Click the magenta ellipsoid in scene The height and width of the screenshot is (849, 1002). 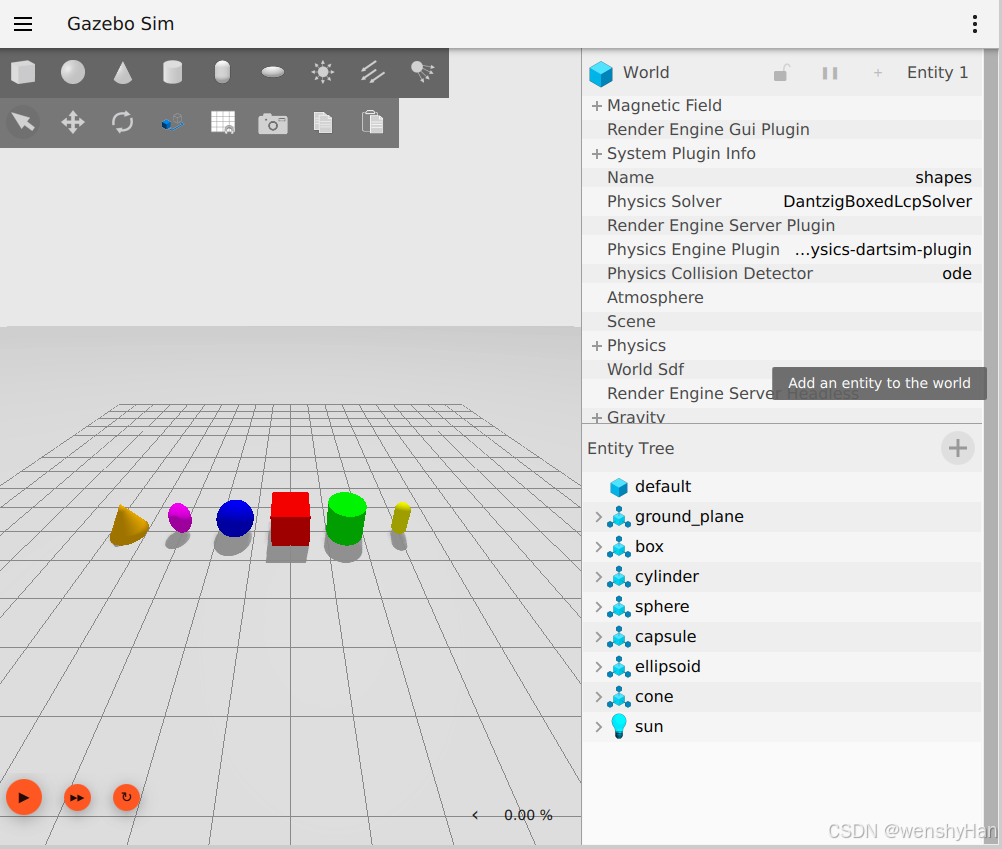(x=180, y=517)
